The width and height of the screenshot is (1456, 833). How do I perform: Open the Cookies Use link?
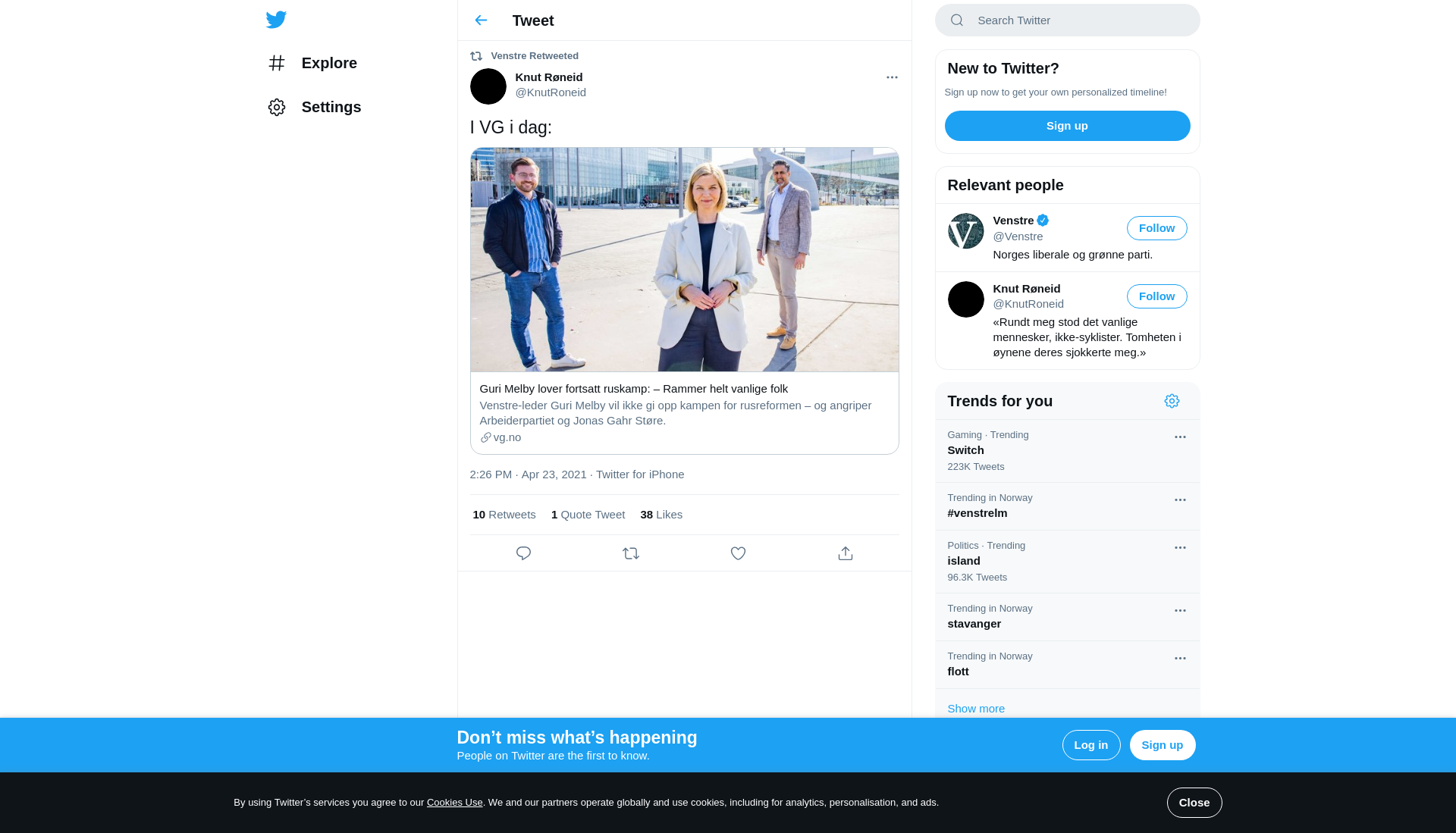coord(455,803)
